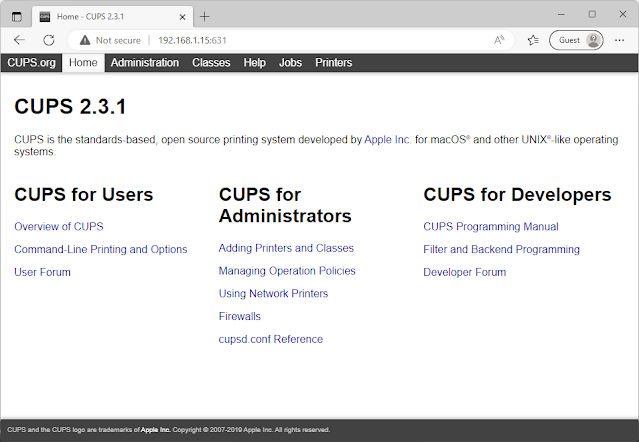Open Managing Operation Policies link

[x=287, y=271]
